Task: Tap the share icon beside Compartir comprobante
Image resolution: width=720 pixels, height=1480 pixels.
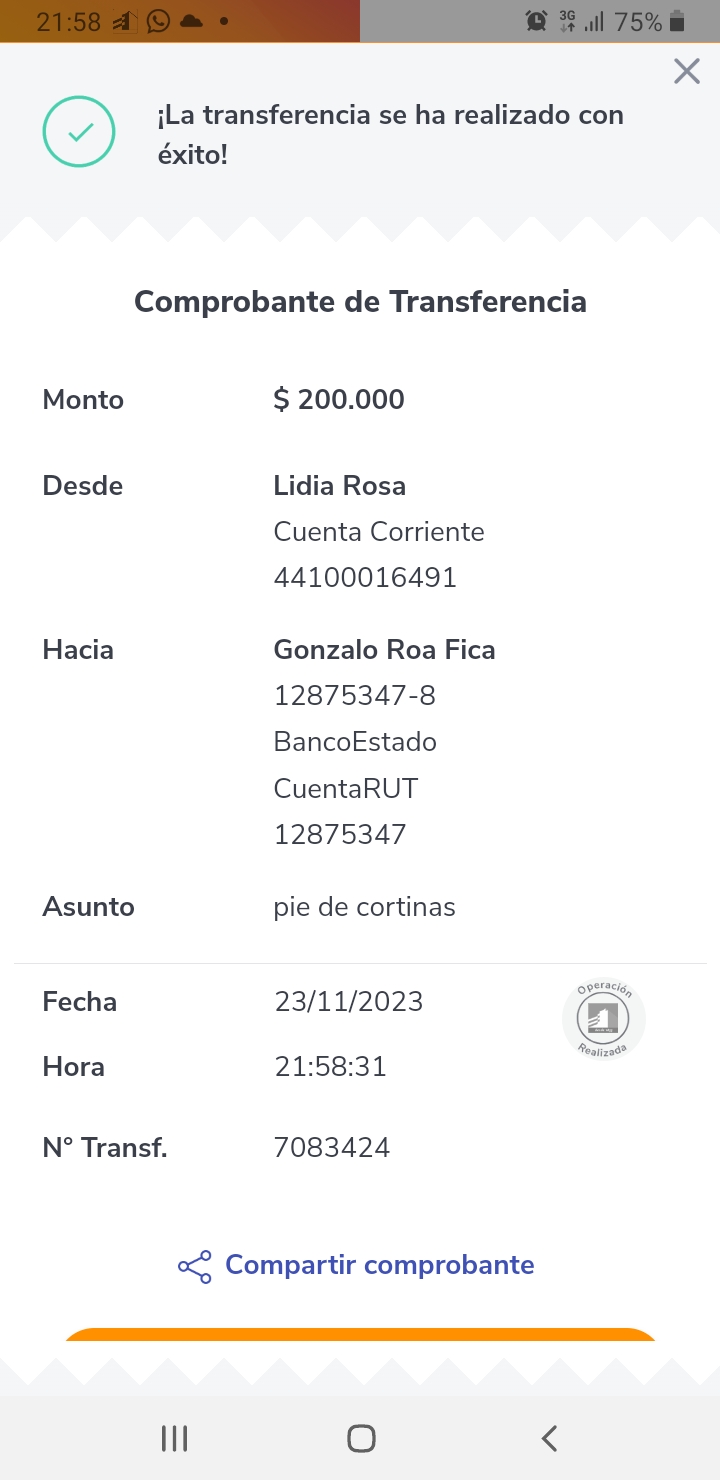Action: pos(194,1266)
